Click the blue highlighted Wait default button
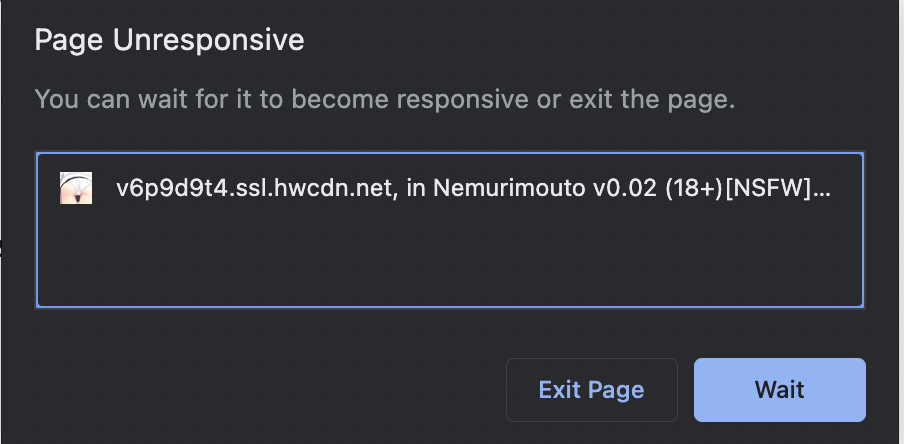 [779, 390]
